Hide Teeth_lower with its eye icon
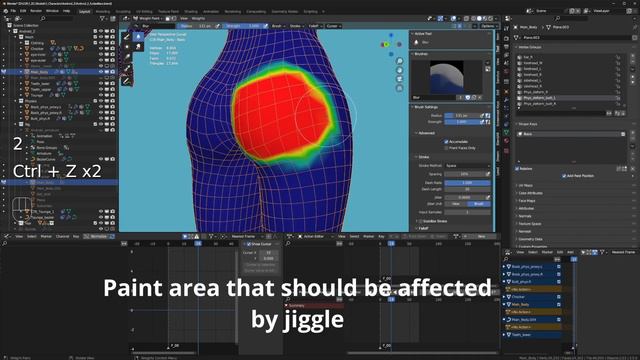 [x=101, y=83]
